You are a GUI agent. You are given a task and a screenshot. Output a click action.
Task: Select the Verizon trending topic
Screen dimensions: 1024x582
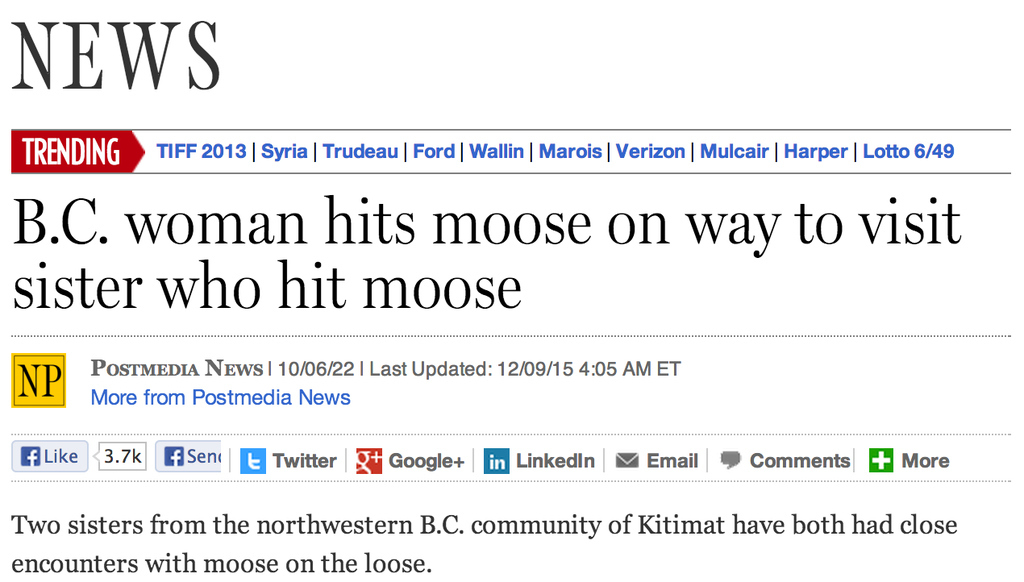650,152
